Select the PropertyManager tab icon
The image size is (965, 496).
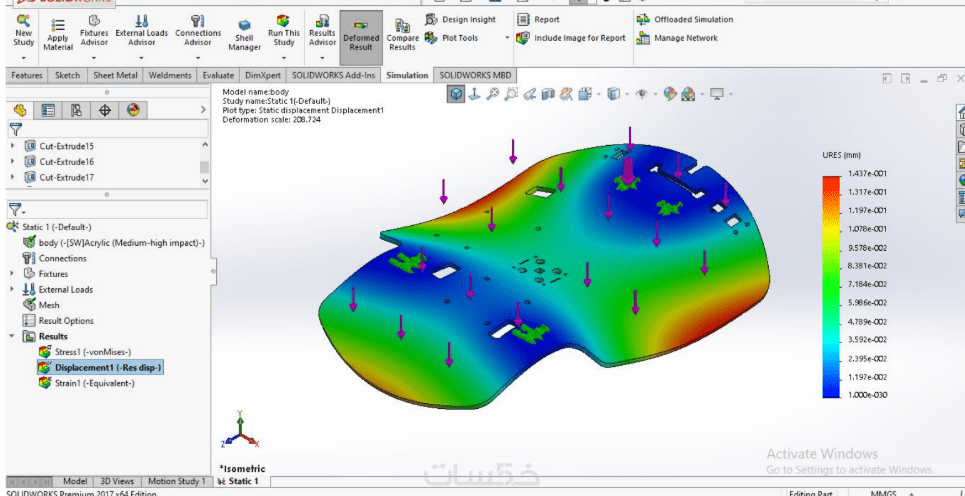(48, 110)
